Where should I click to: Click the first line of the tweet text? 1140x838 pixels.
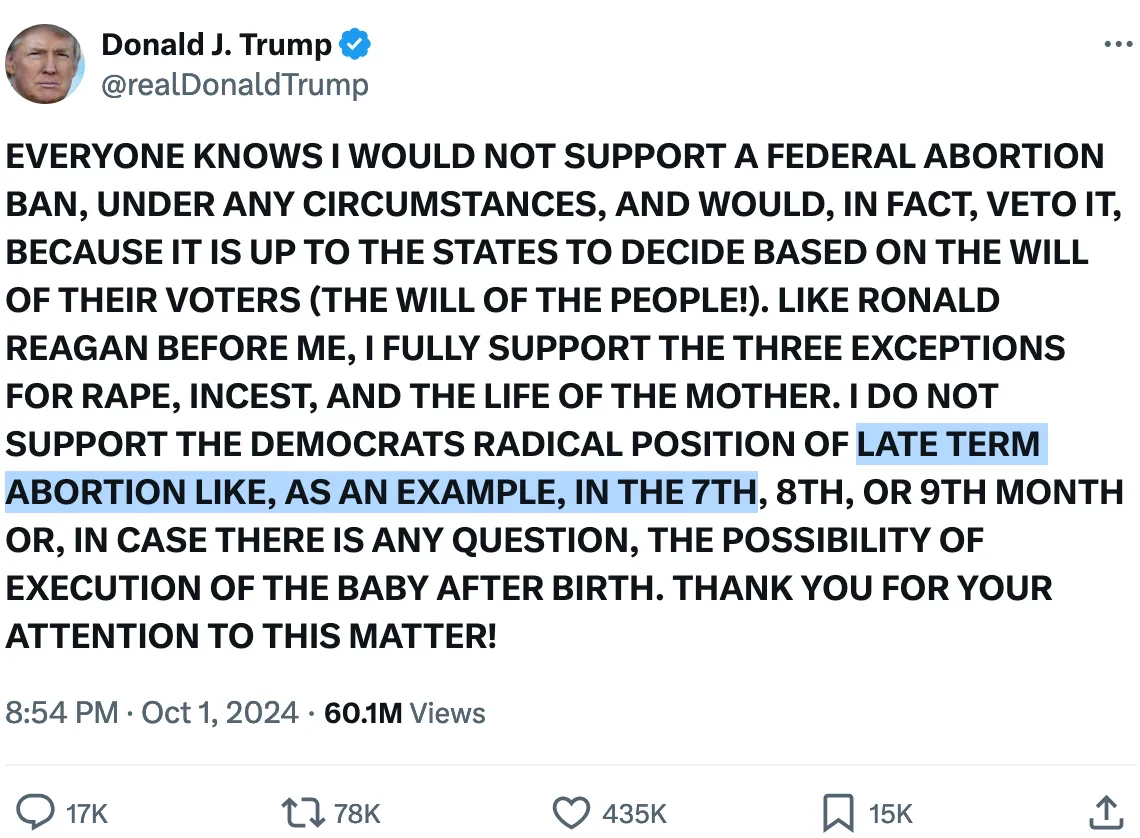pos(555,156)
